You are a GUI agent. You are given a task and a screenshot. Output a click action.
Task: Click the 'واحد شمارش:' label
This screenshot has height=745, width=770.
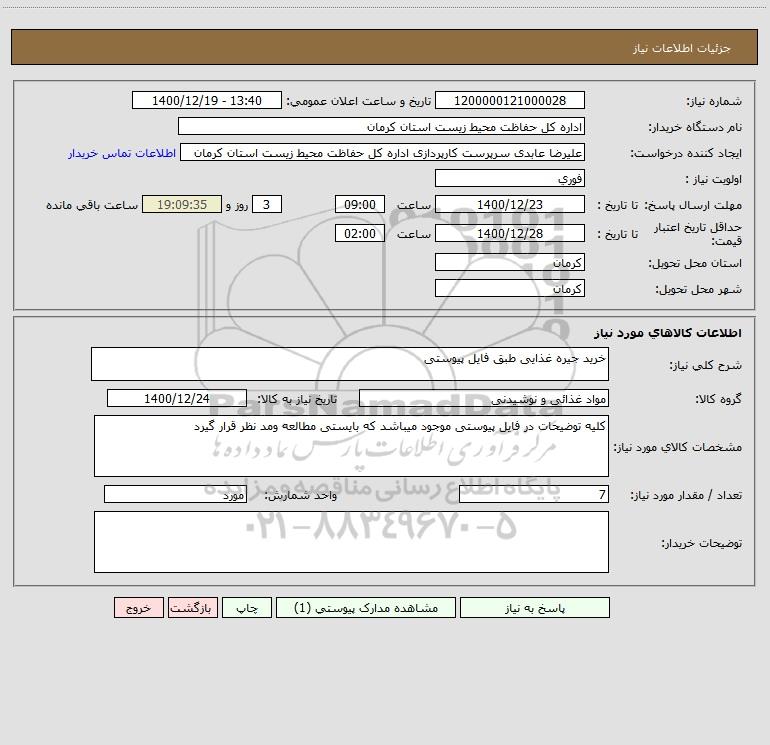click(x=301, y=496)
